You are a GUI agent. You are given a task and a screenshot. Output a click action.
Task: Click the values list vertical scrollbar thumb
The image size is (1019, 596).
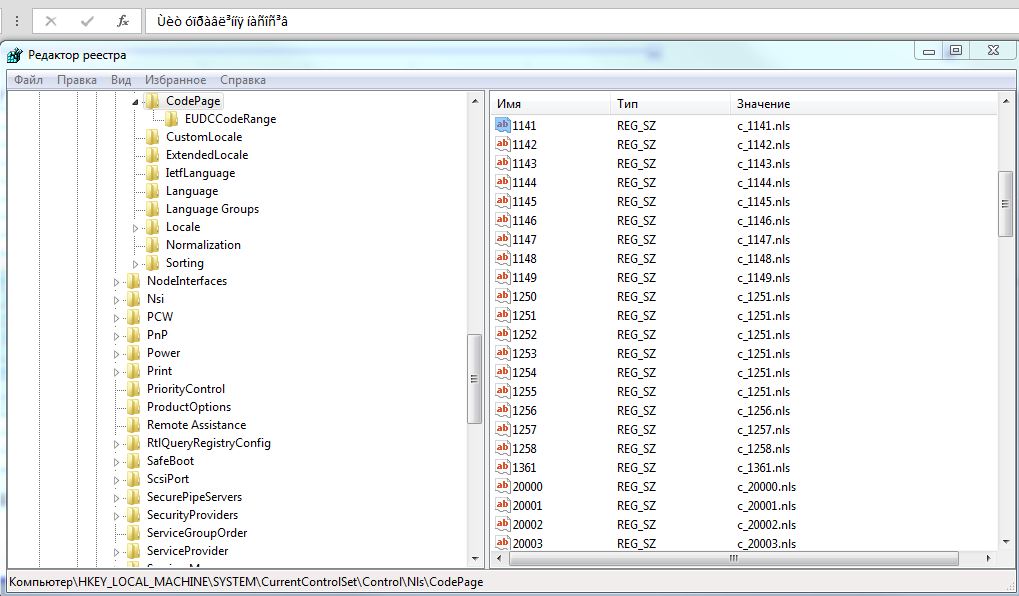(1006, 203)
